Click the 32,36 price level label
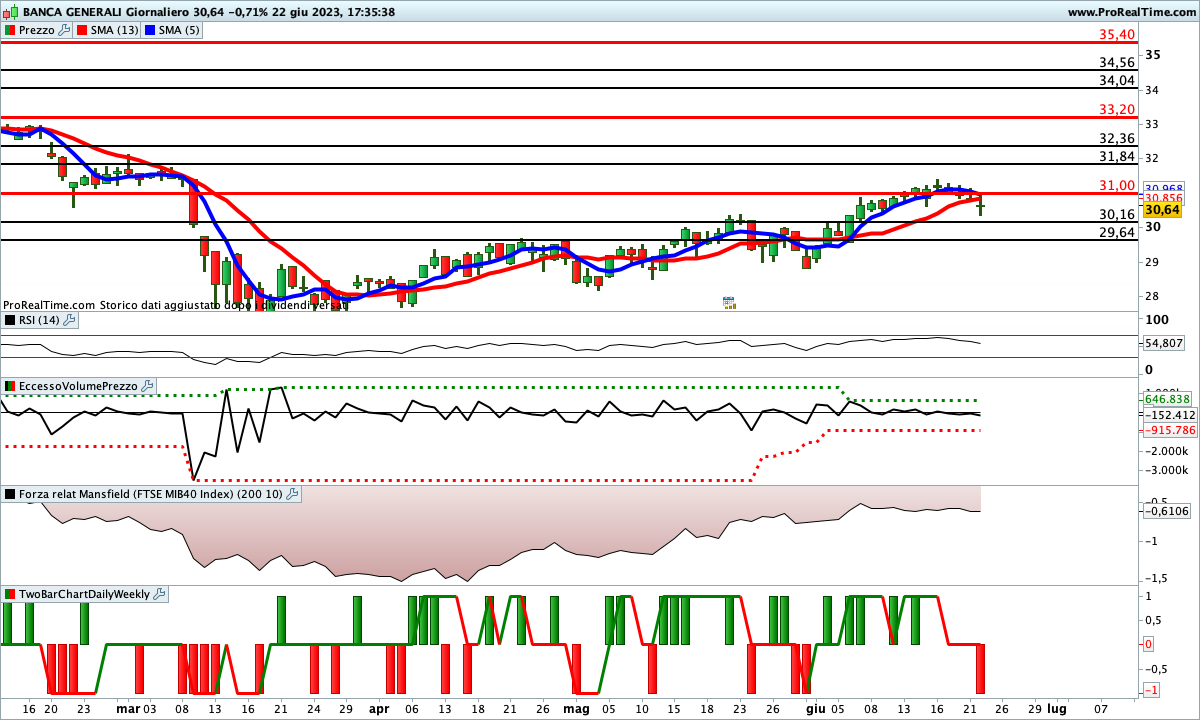Viewport: 1200px width, 720px height. (x=1117, y=138)
